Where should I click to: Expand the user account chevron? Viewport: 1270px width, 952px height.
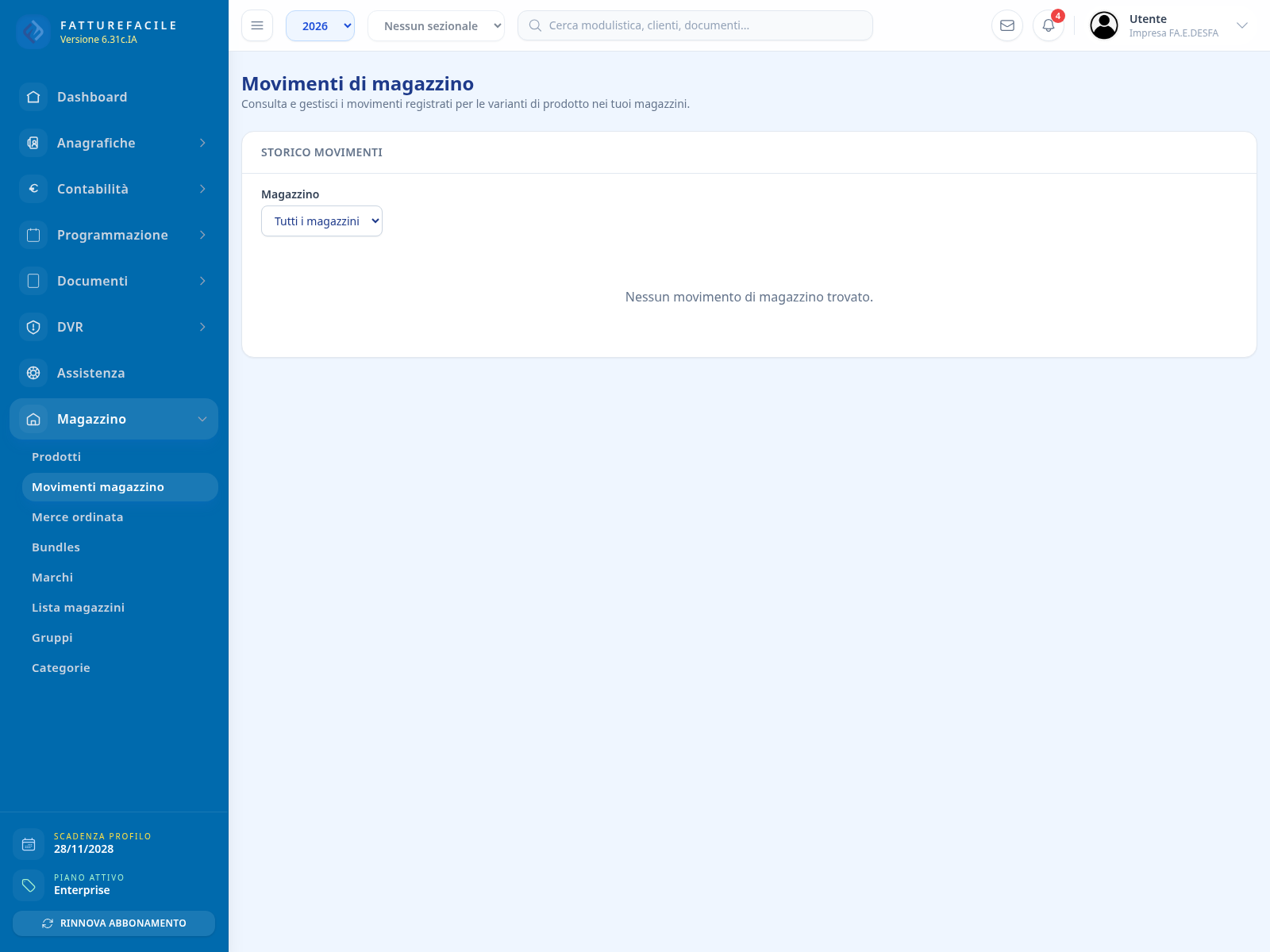(1242, 25)
